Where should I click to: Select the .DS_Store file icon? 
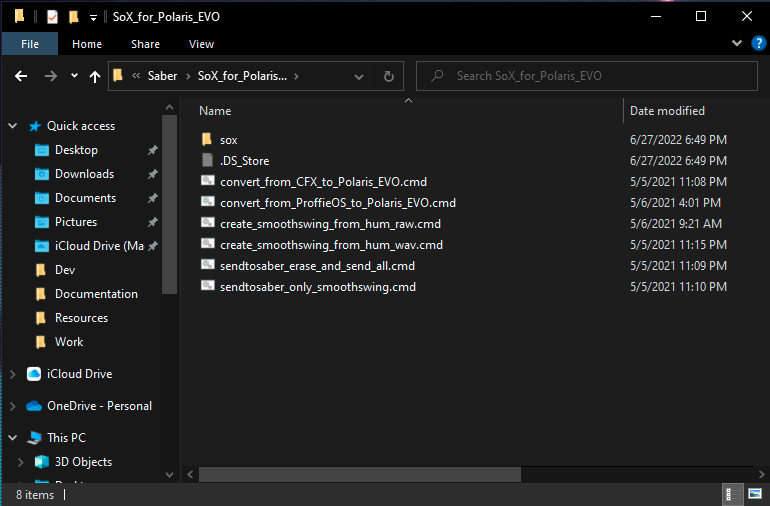point(207,160)
